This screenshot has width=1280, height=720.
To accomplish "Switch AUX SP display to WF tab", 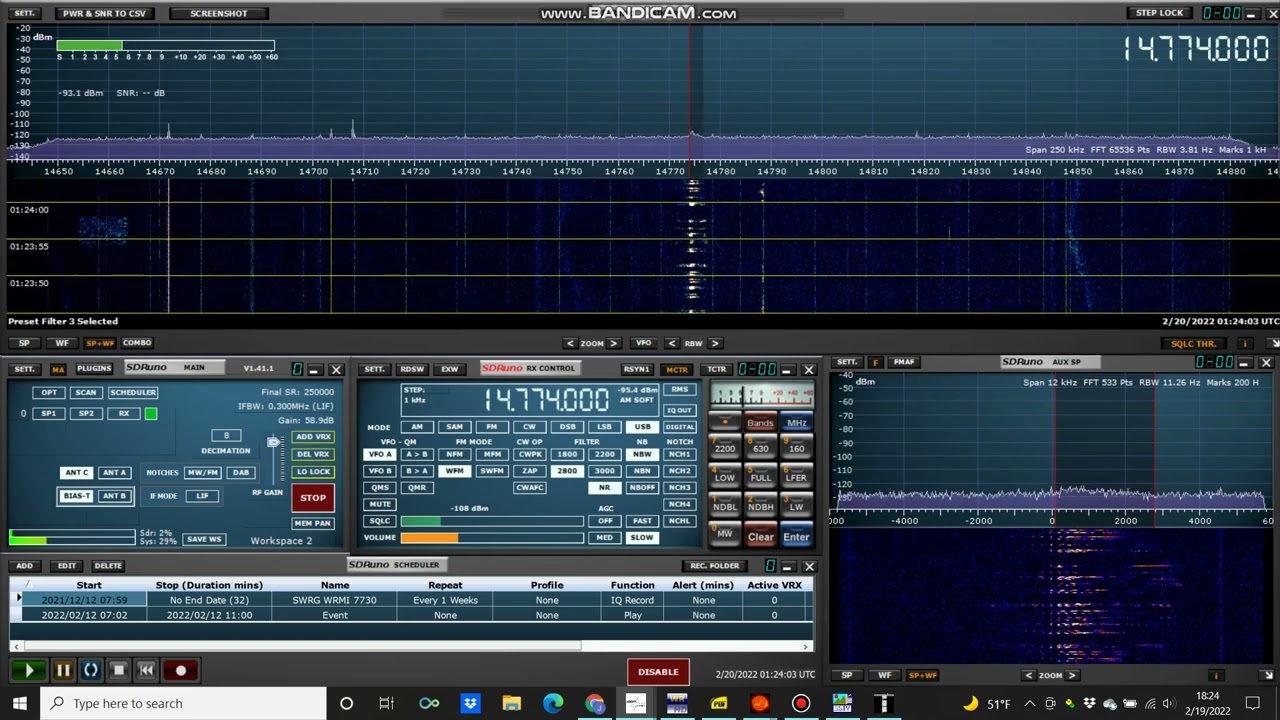I will coord(884,676).
